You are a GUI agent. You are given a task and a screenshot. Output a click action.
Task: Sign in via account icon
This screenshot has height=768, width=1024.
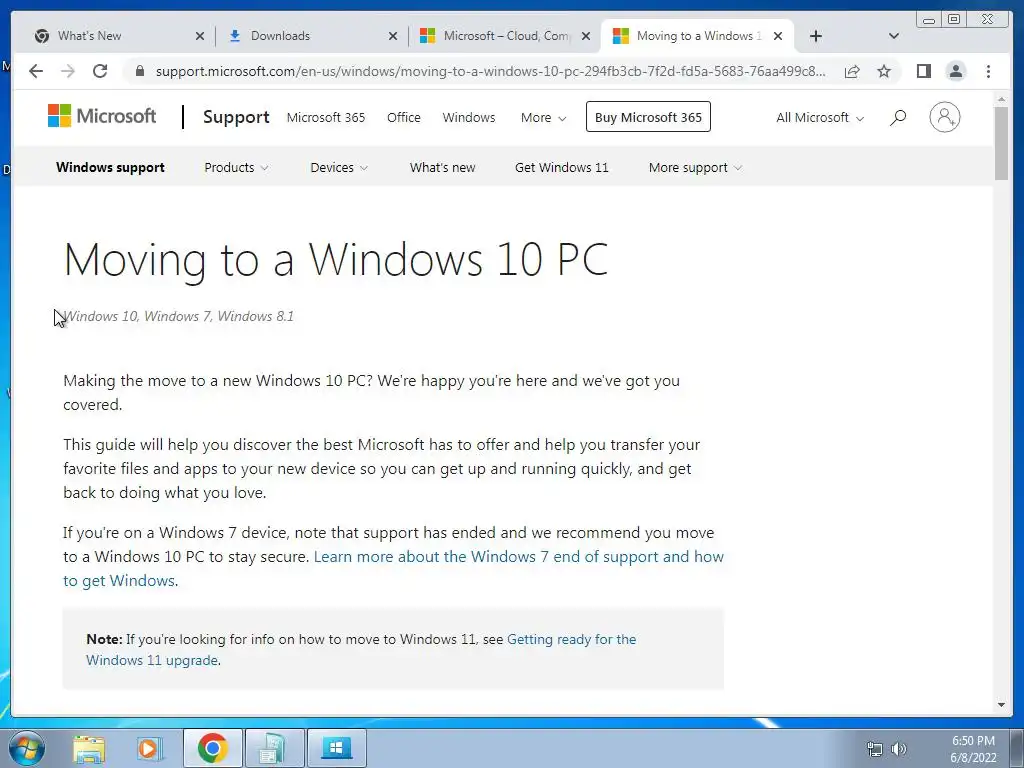pyautogui.click(x=944, y=118)
